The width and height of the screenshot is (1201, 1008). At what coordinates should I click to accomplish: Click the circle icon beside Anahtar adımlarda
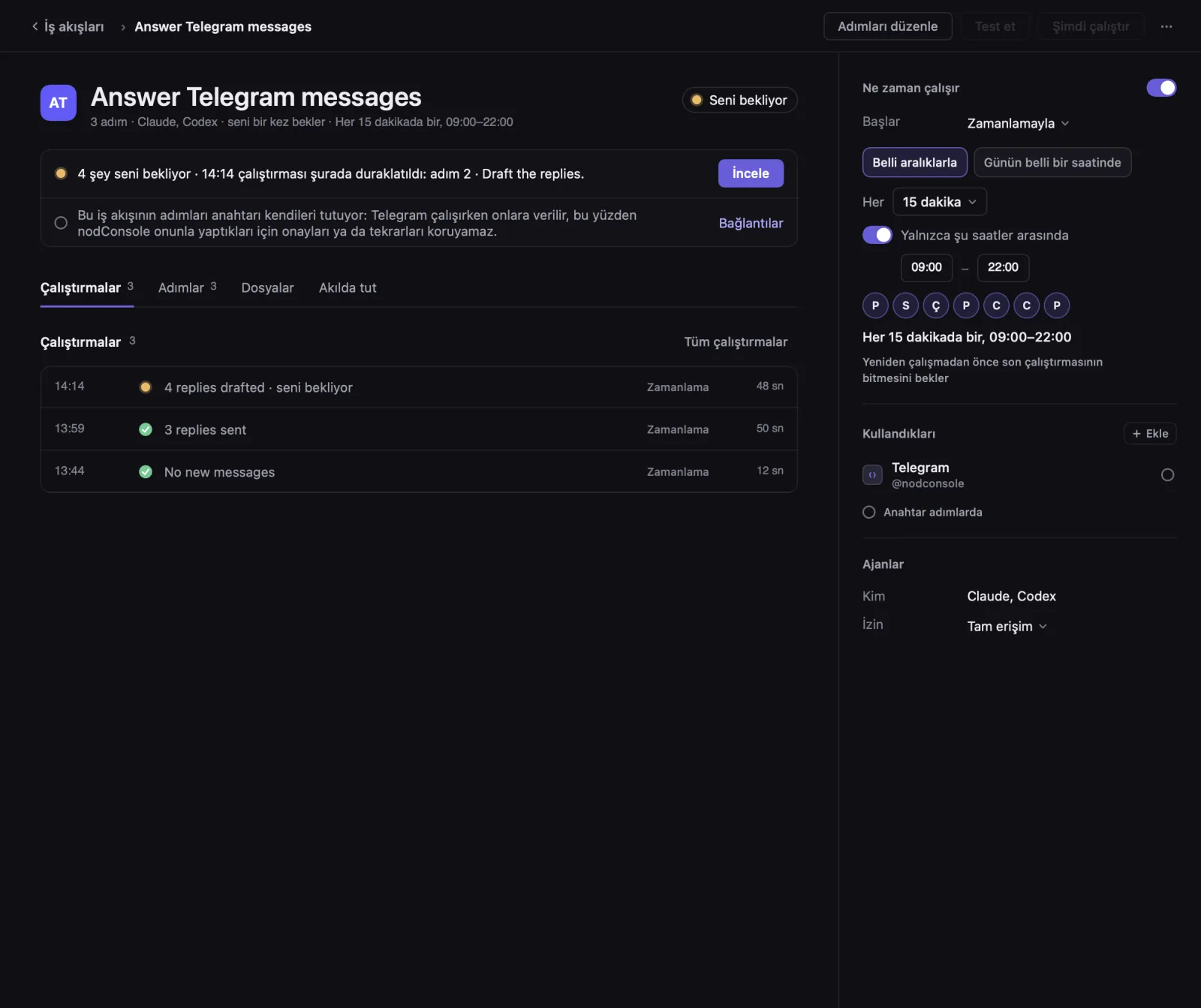869,512
